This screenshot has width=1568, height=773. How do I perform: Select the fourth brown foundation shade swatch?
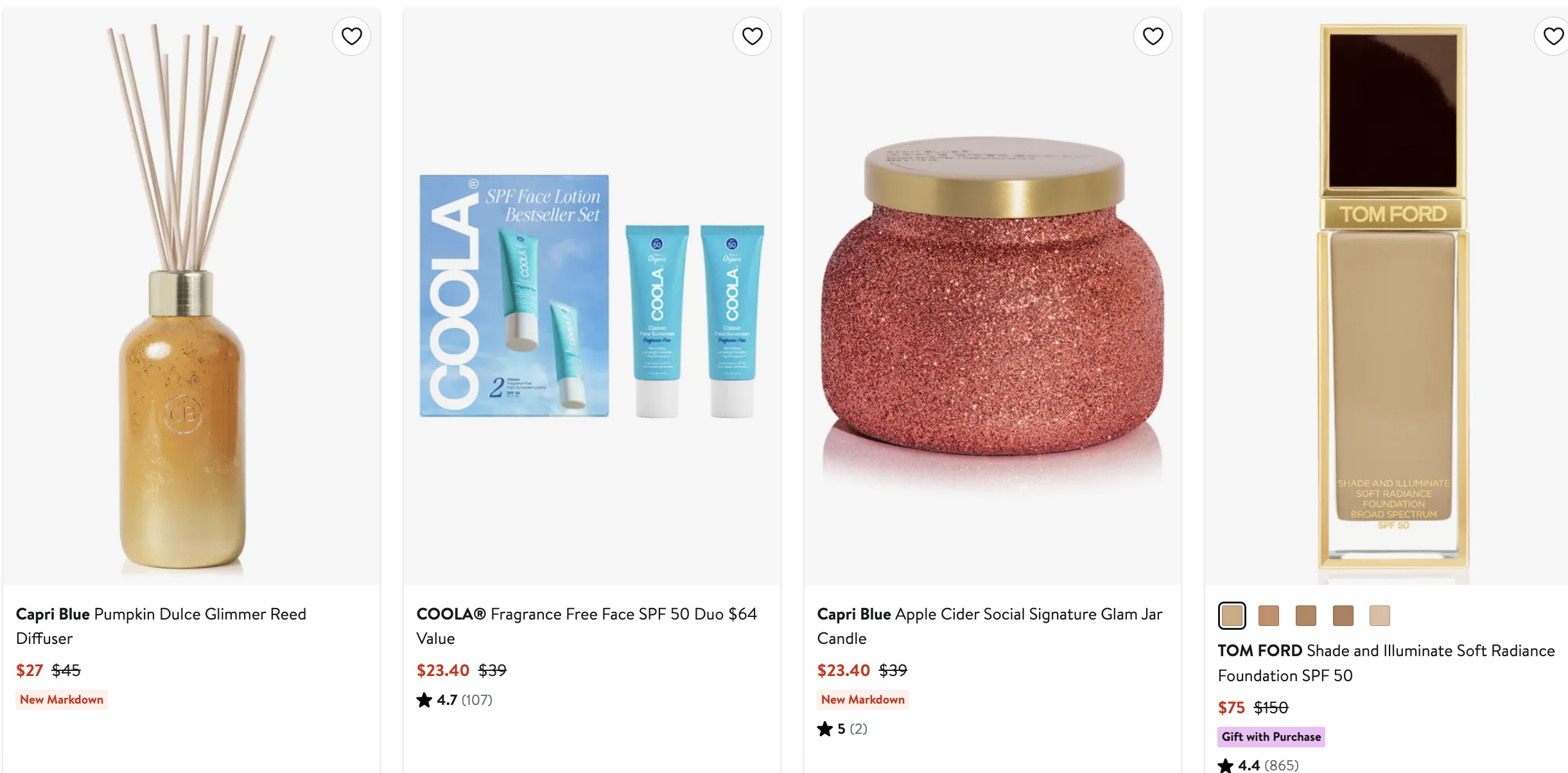(1343, 616)
